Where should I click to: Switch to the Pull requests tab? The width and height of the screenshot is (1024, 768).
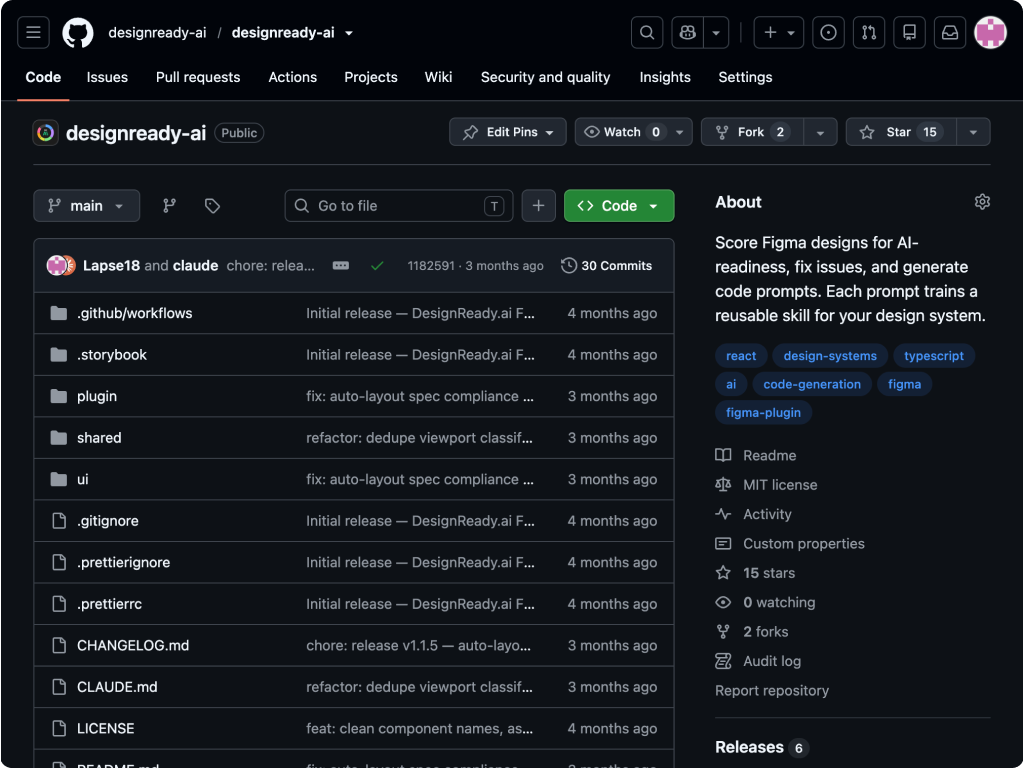click(x=198, y=77)
